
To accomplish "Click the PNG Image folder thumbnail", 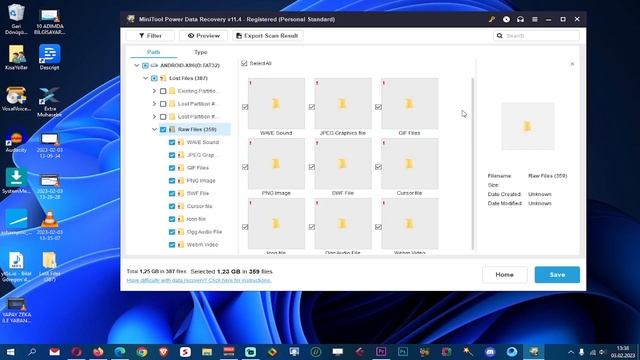I will (x=276, y=163).
